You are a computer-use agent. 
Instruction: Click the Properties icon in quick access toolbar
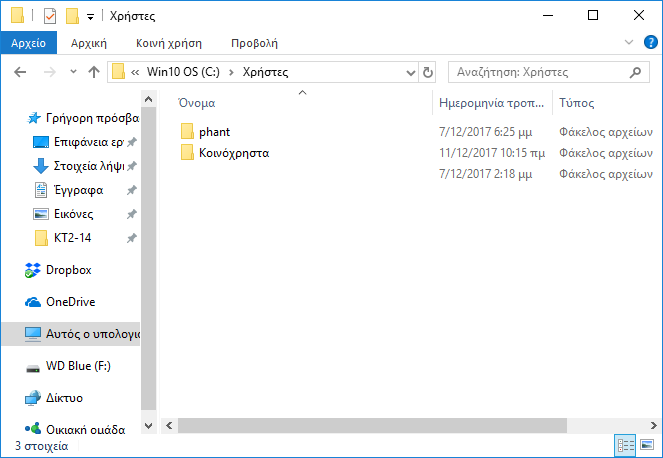(51, 16)
